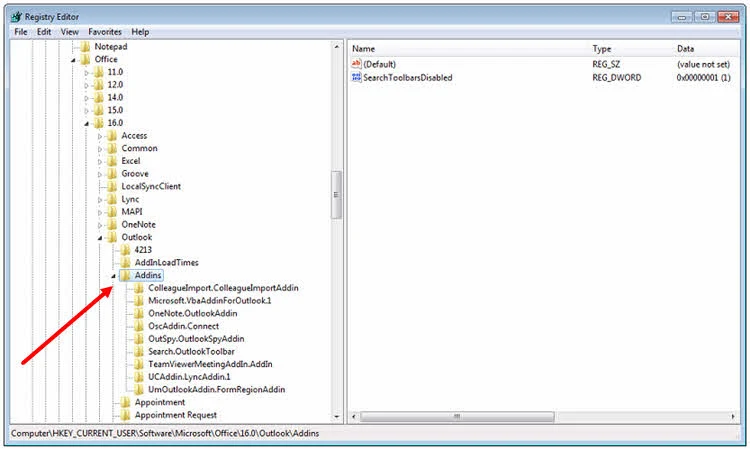Click the Outlook folder icon

112,237
